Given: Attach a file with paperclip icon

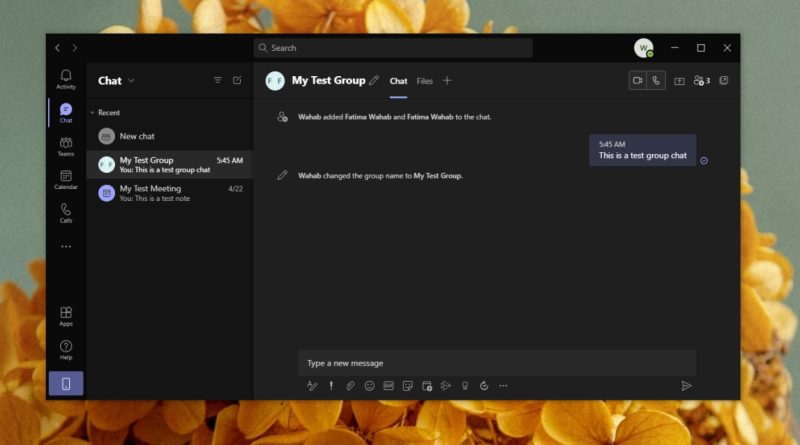Looking at the screenshot, I should 350,386.
